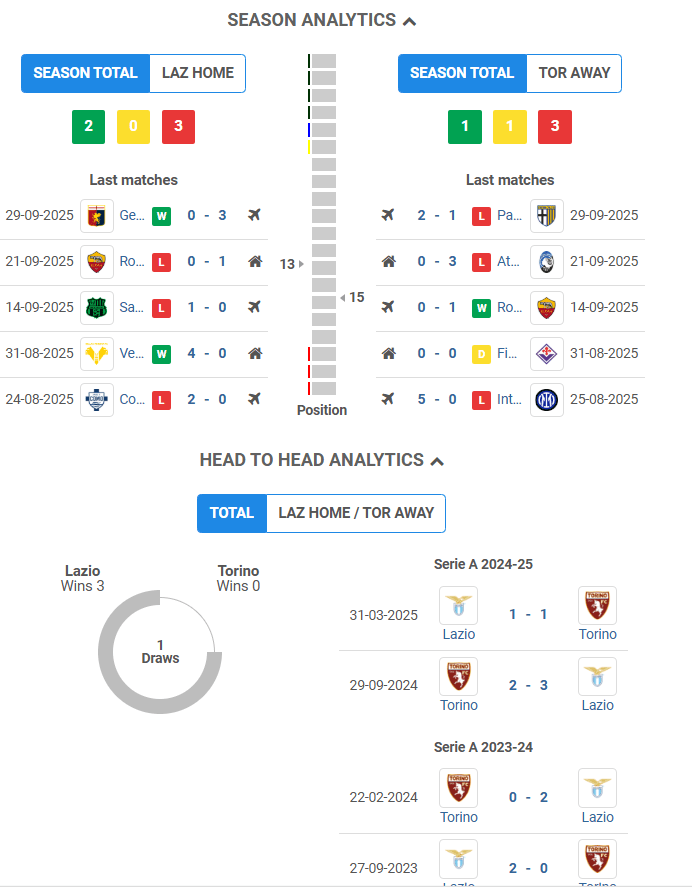Click the Genoa club crest icon

(97, 215)
